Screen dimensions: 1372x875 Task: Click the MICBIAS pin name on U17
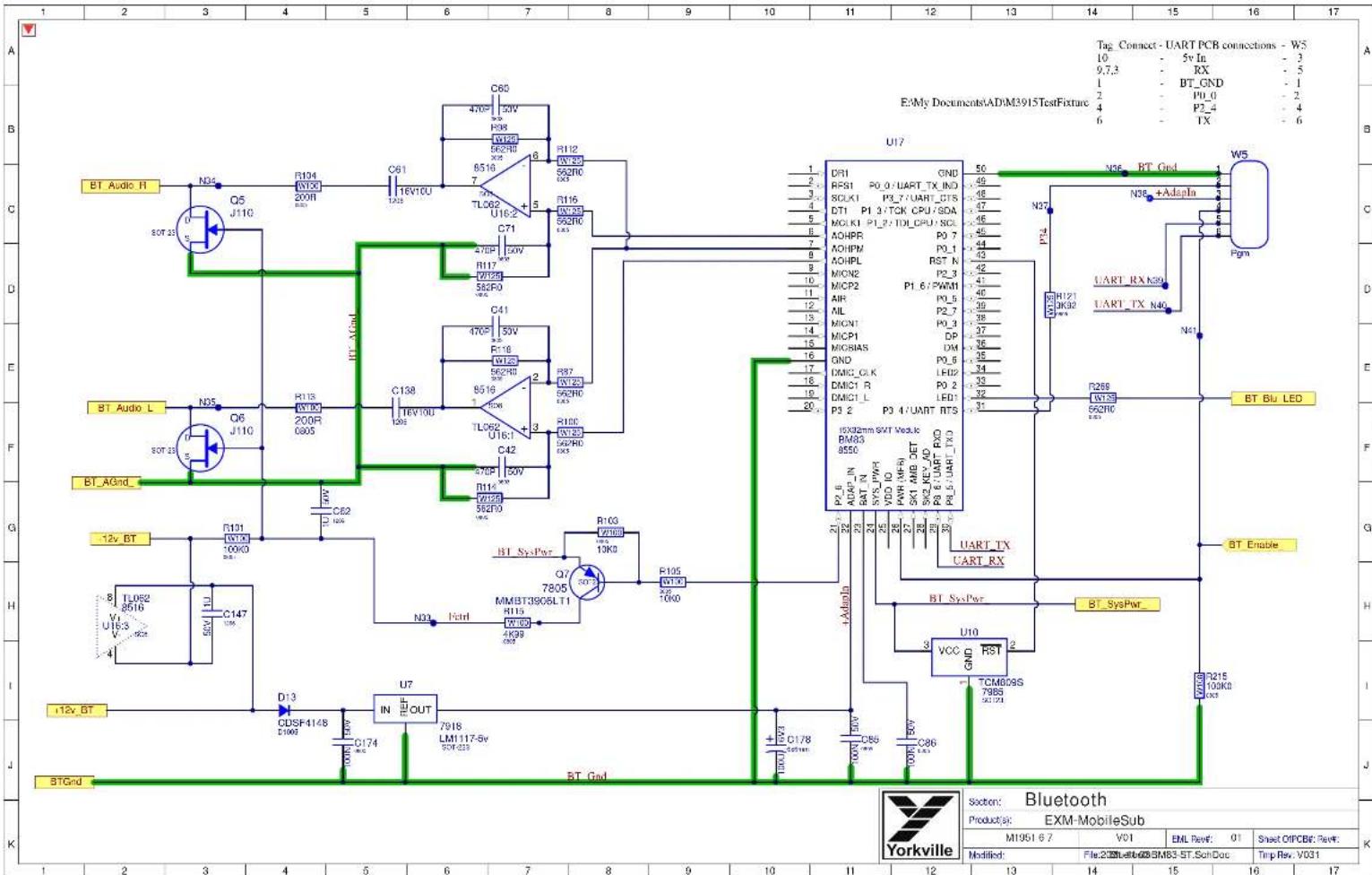click(849, 348)
